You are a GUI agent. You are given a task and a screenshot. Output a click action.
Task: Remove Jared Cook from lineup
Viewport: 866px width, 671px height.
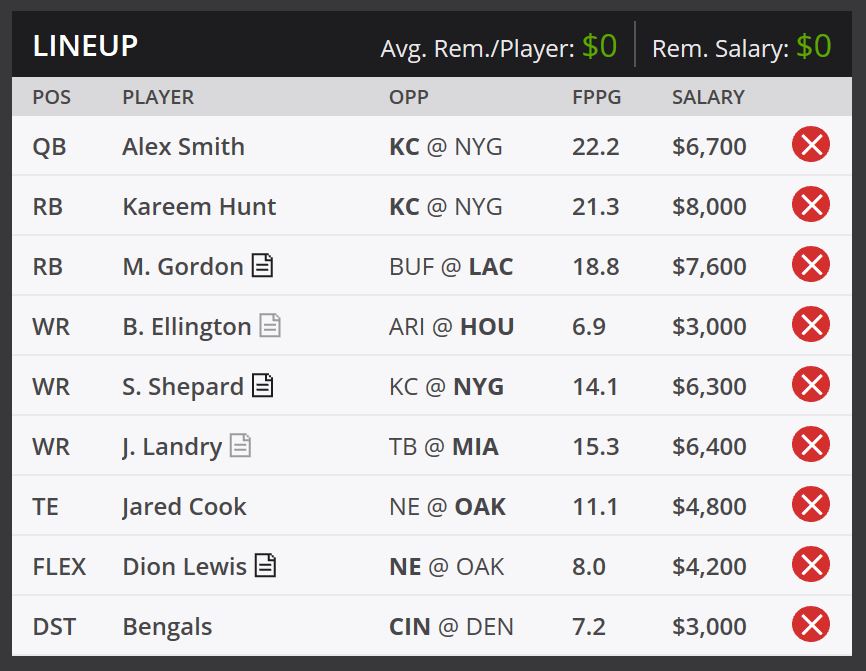tap(811, 504)
